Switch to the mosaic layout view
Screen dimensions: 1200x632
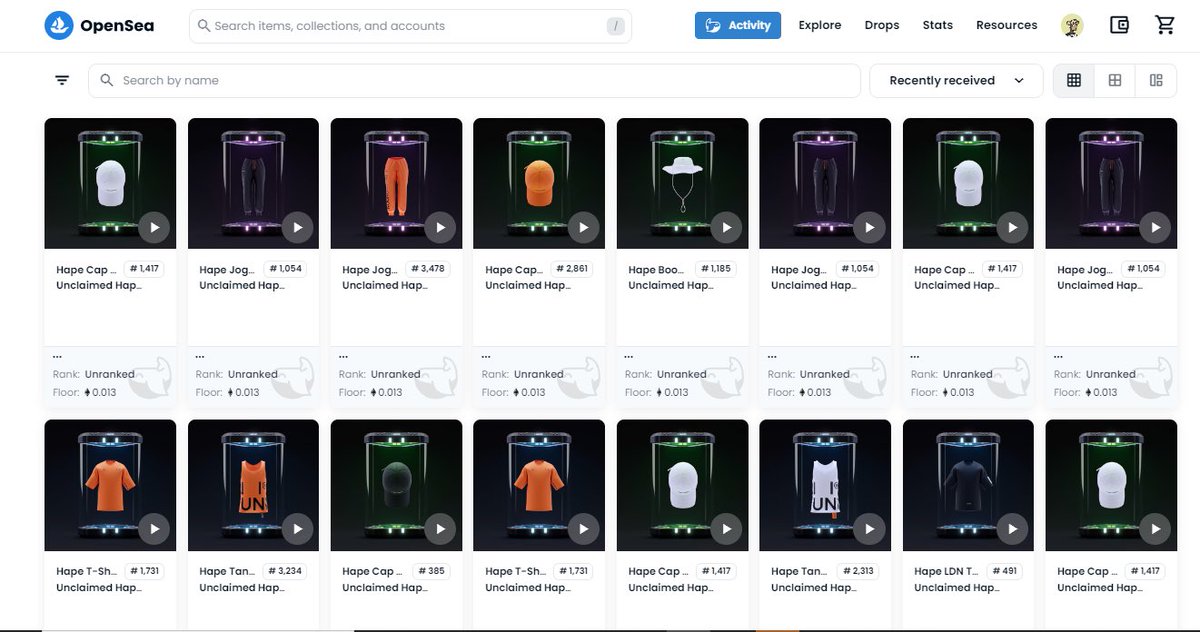[1156, 80]
